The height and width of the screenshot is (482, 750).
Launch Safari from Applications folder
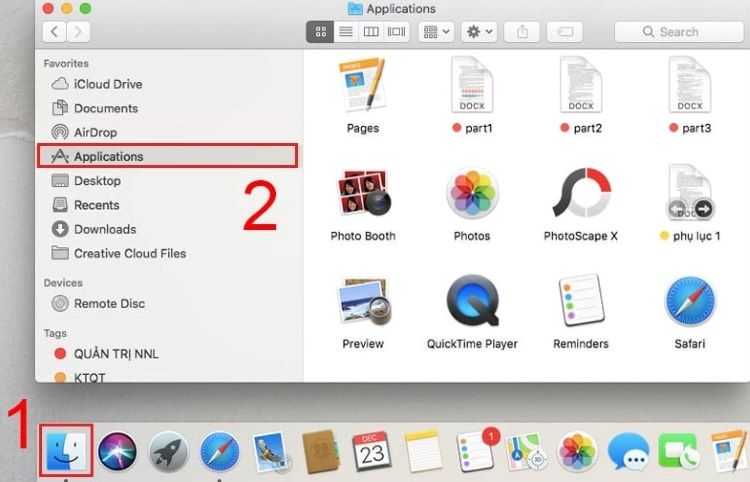(x=690, y=301)
